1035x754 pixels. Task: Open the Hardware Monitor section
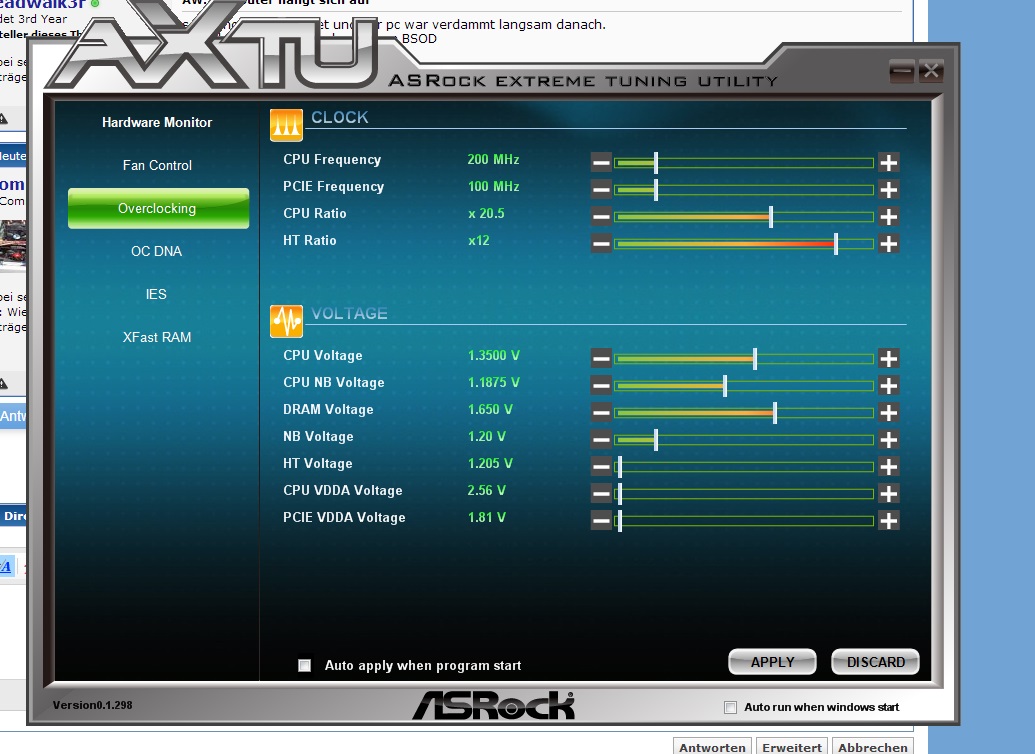(157, 122)
